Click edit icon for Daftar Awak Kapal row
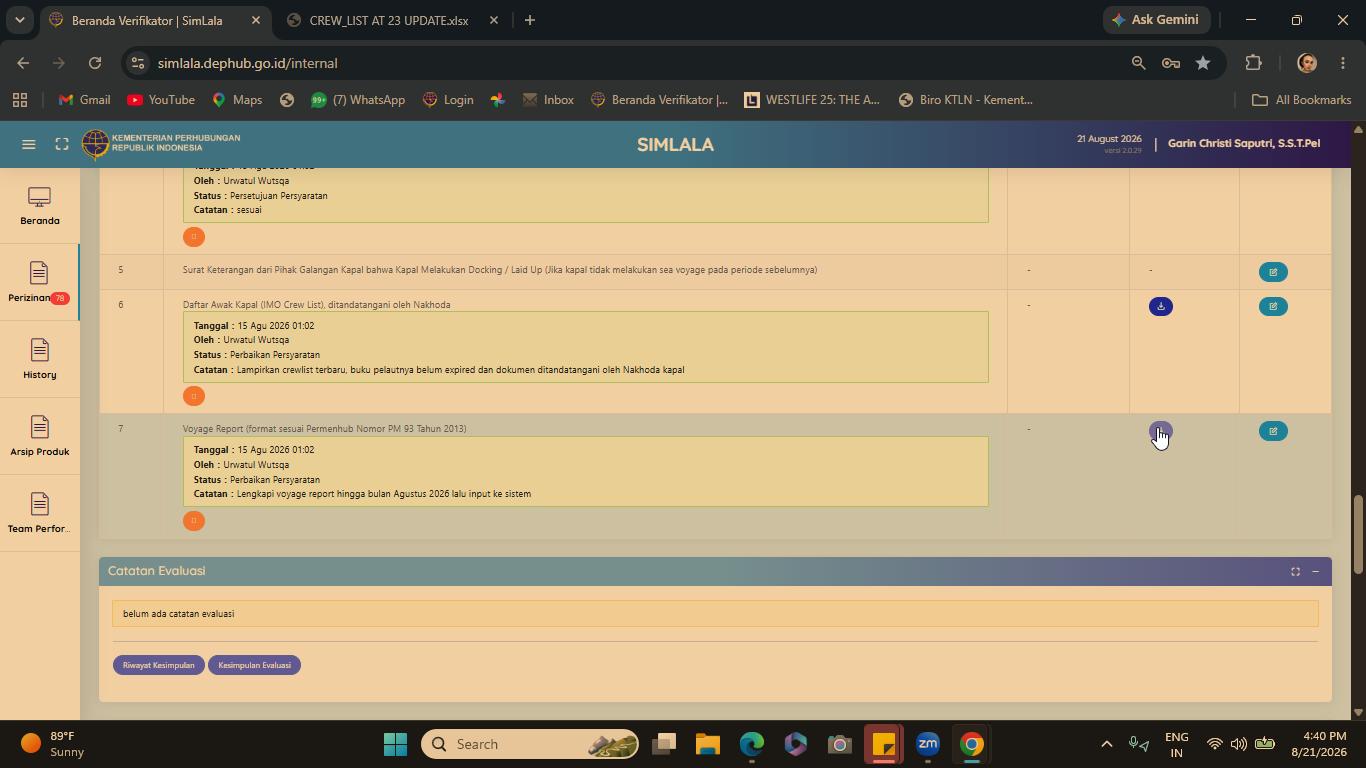Image resolution: width=1366 pixels, height=768 pixels. pyautogui.click(x=1273, y=306)
